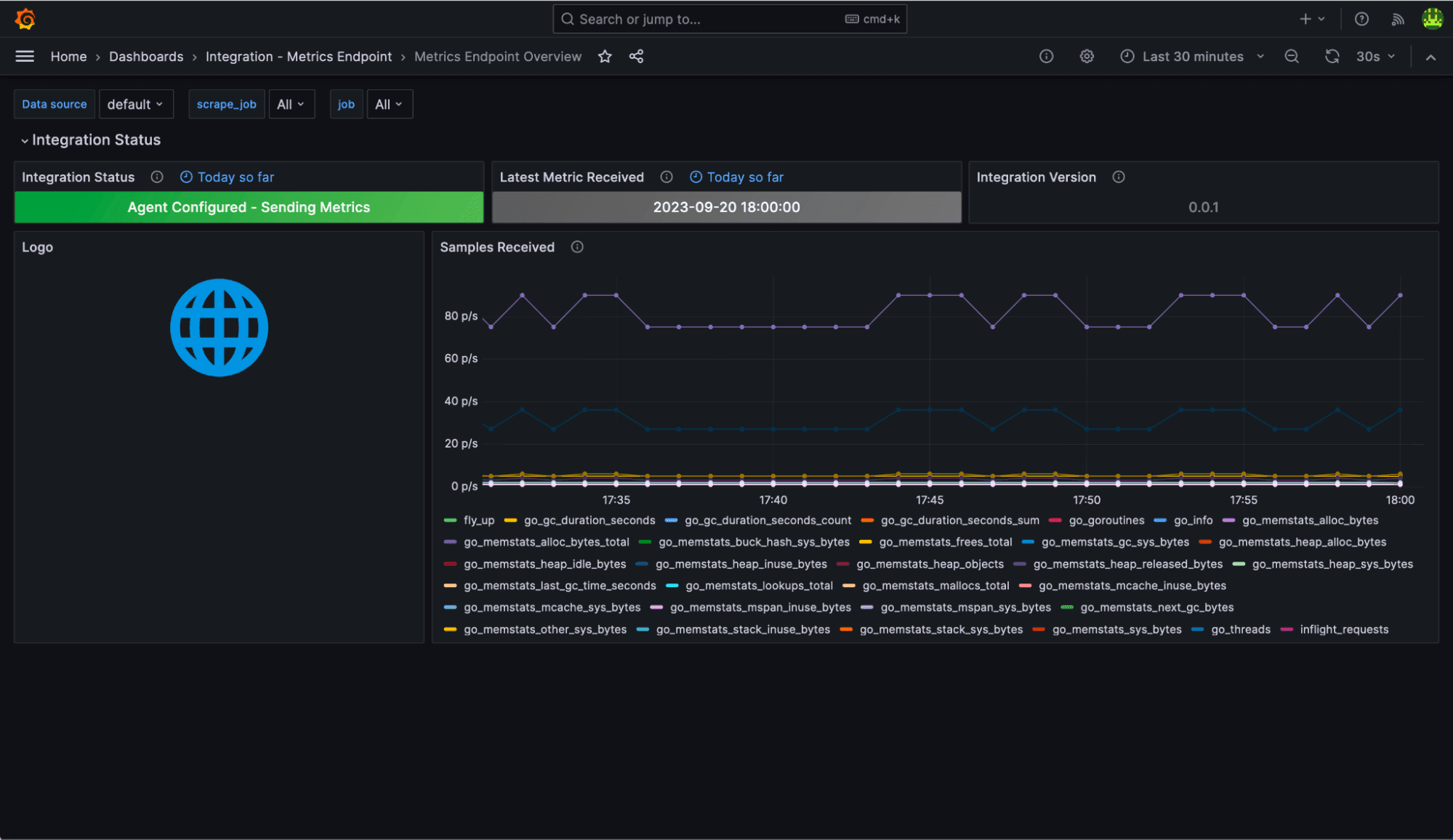Open dashboard insights info icon
1453x840 pixels.
(x=1046, y=56)
